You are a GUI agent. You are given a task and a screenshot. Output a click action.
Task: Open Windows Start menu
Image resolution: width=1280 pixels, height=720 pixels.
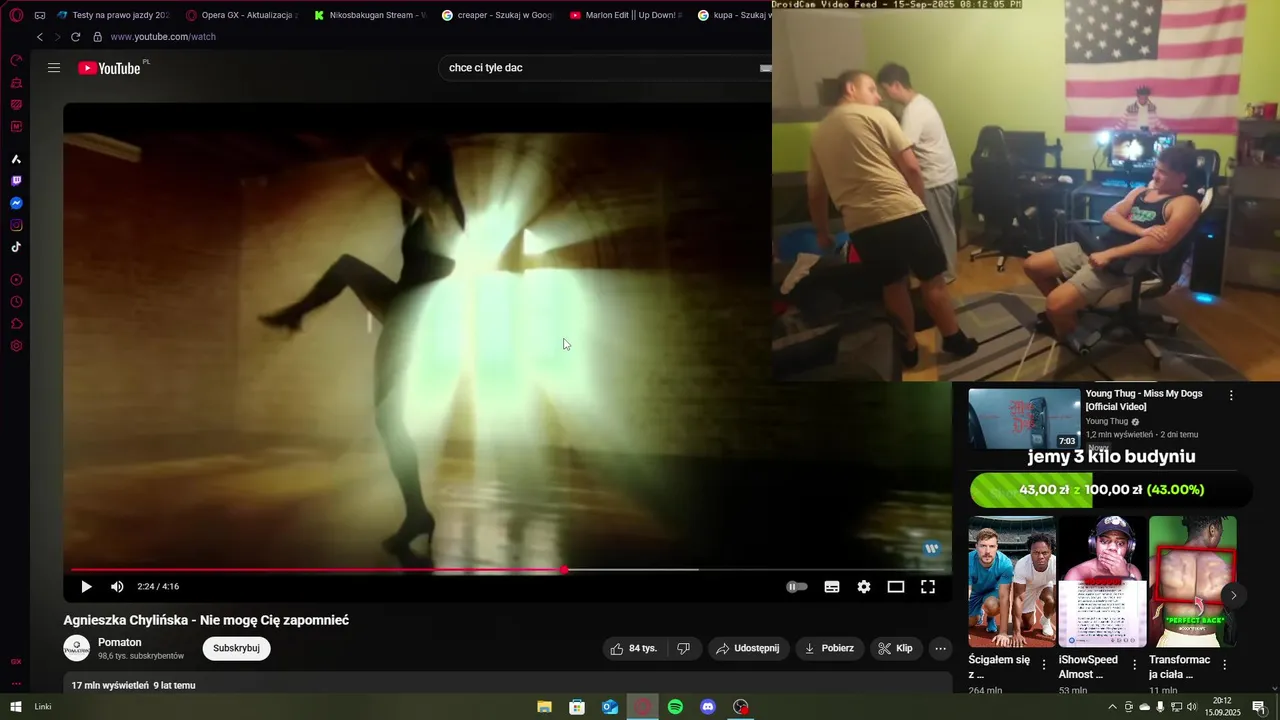tap(16, 707)
